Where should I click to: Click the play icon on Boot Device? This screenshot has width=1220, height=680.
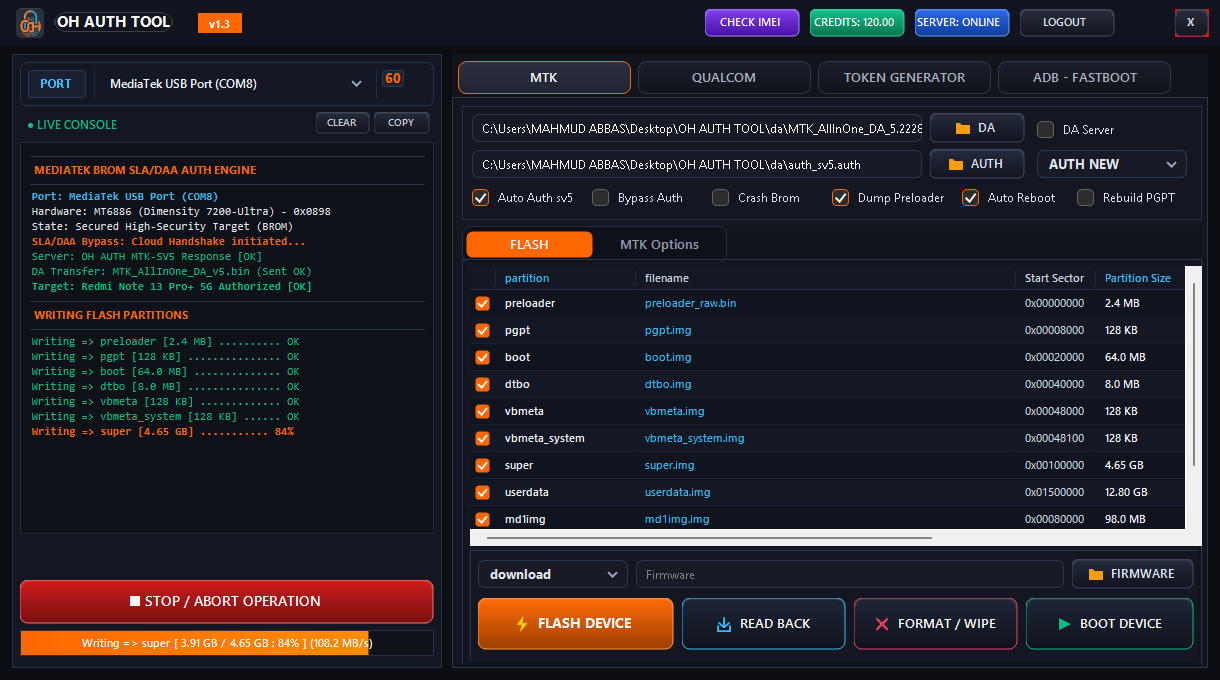point(1064,624)
